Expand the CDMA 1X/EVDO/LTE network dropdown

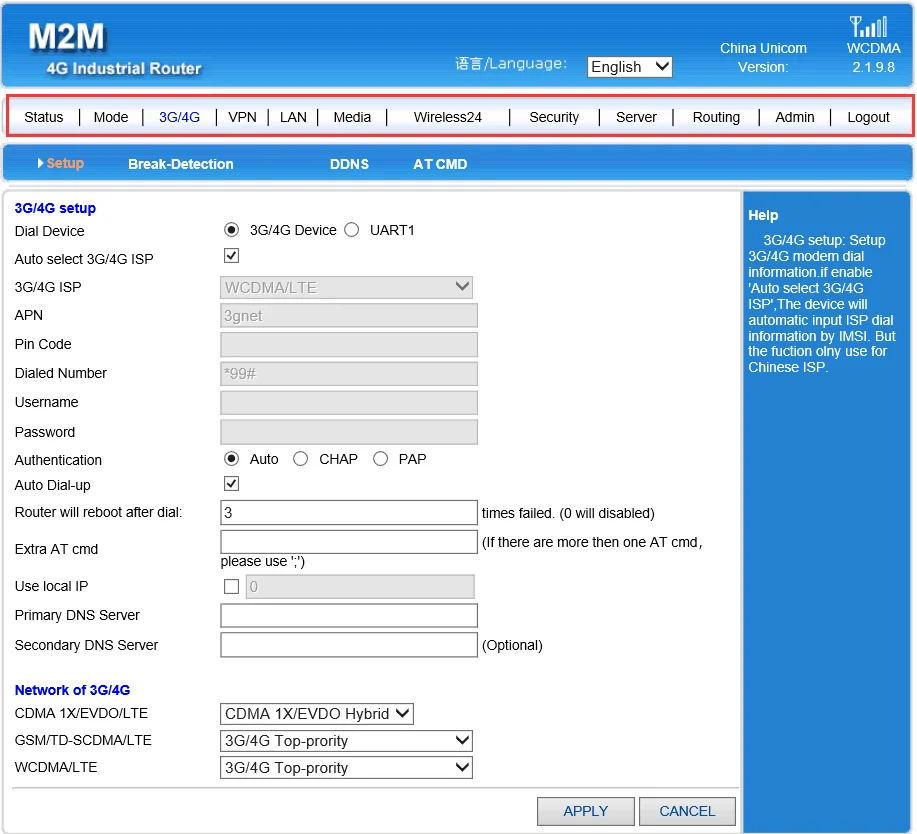coord(316,714)
